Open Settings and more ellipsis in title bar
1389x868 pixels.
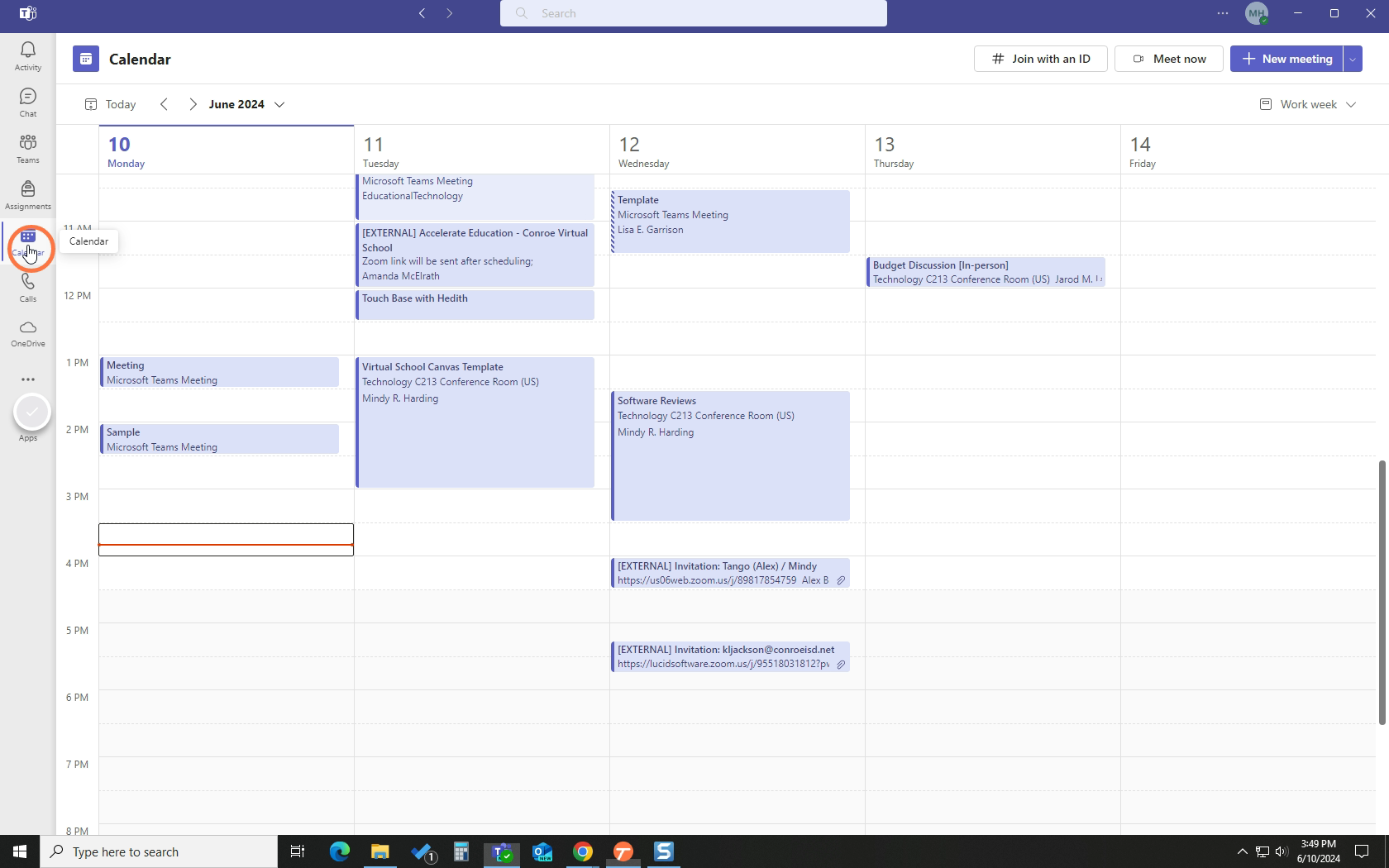tap(1223, 13)
